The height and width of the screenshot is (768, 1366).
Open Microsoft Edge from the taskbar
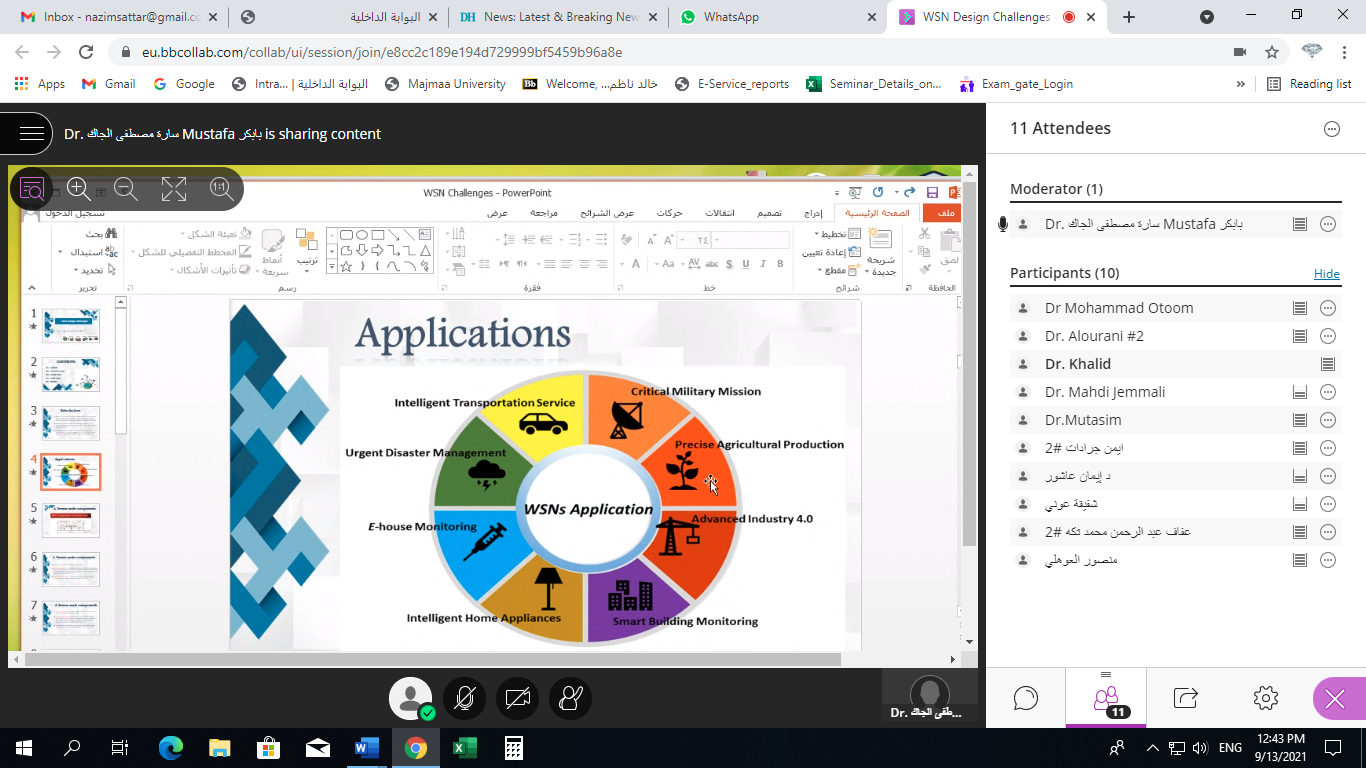171,747
